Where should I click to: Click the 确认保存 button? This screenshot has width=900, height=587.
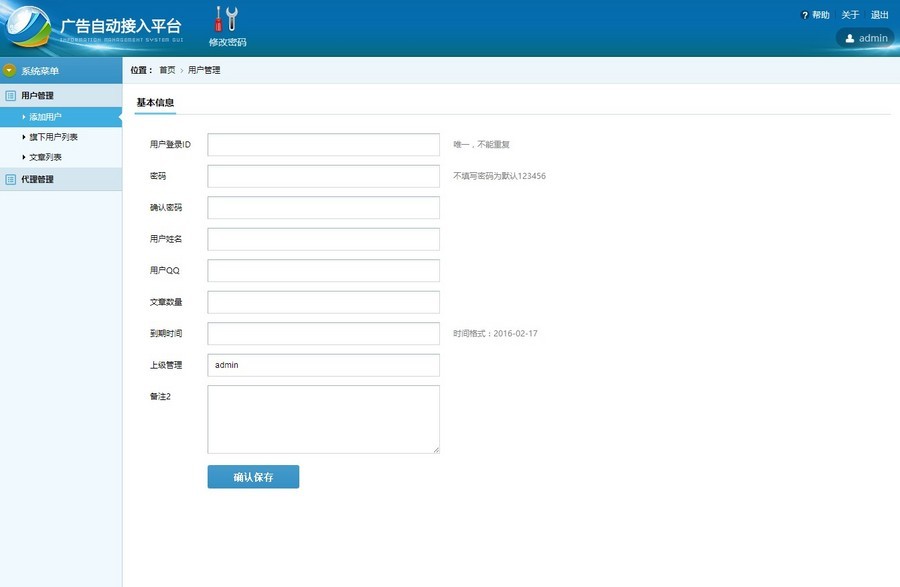tap(253, 477)
